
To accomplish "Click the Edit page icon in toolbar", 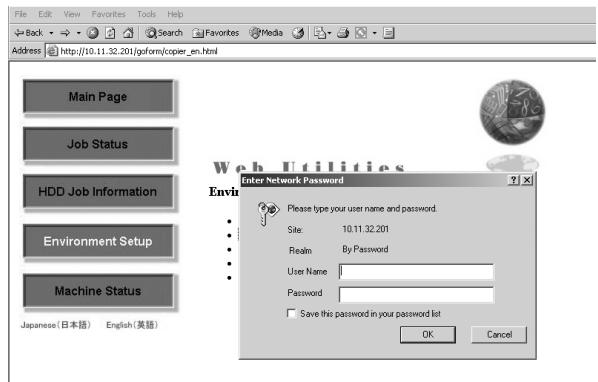I will (x=361, y=33).
